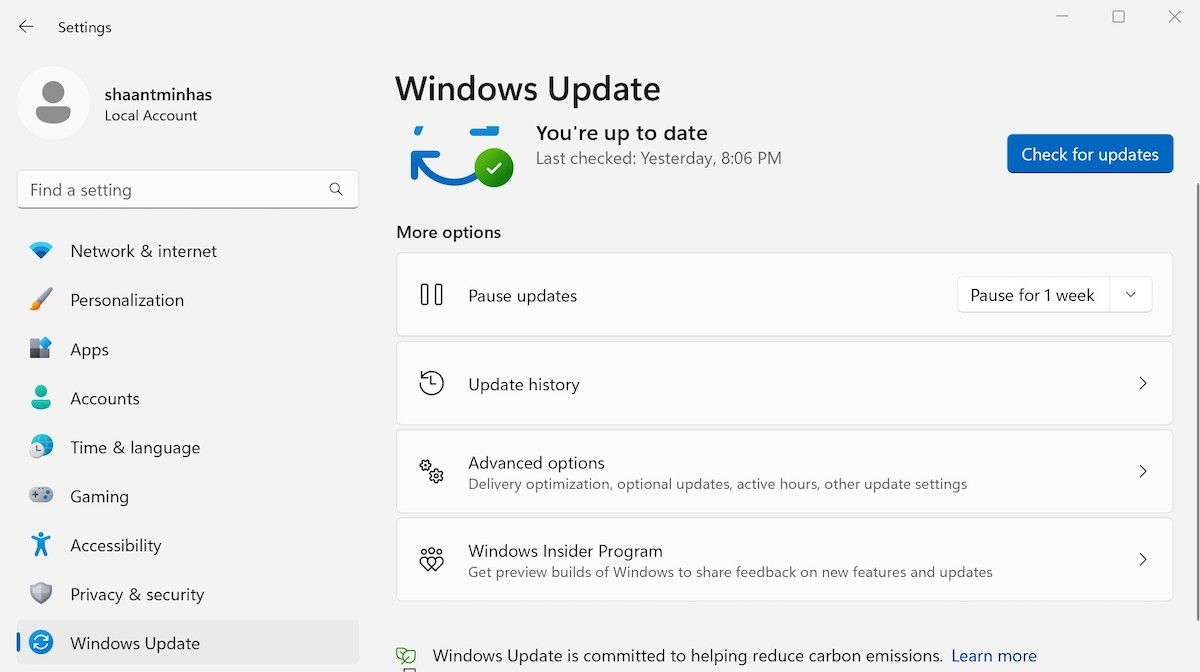Screen dimensions: 1200x672
Task: Open the Learn more link about carbon emissions
Action: tap(993, 655)
